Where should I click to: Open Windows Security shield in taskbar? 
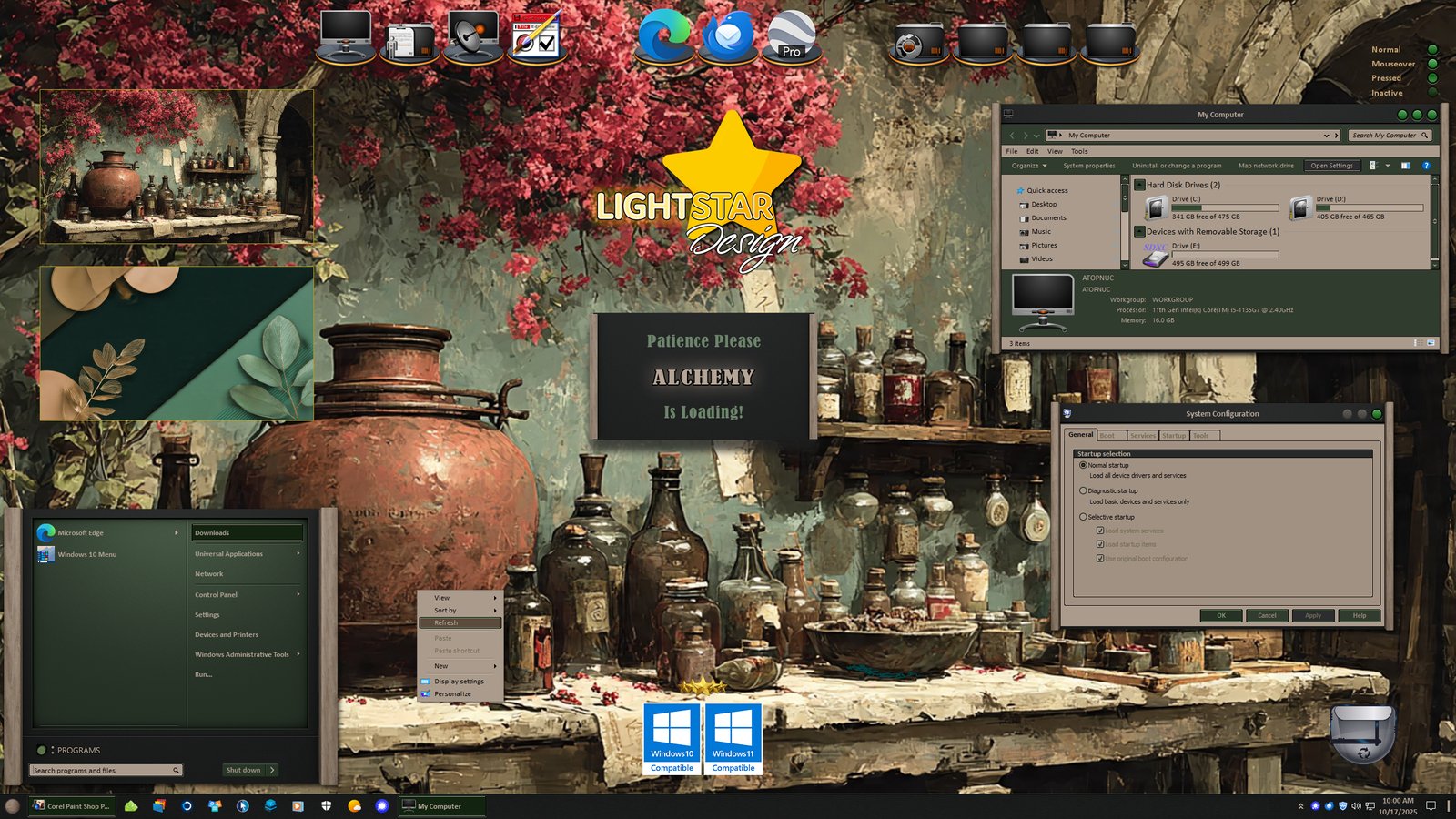point(326,806)
